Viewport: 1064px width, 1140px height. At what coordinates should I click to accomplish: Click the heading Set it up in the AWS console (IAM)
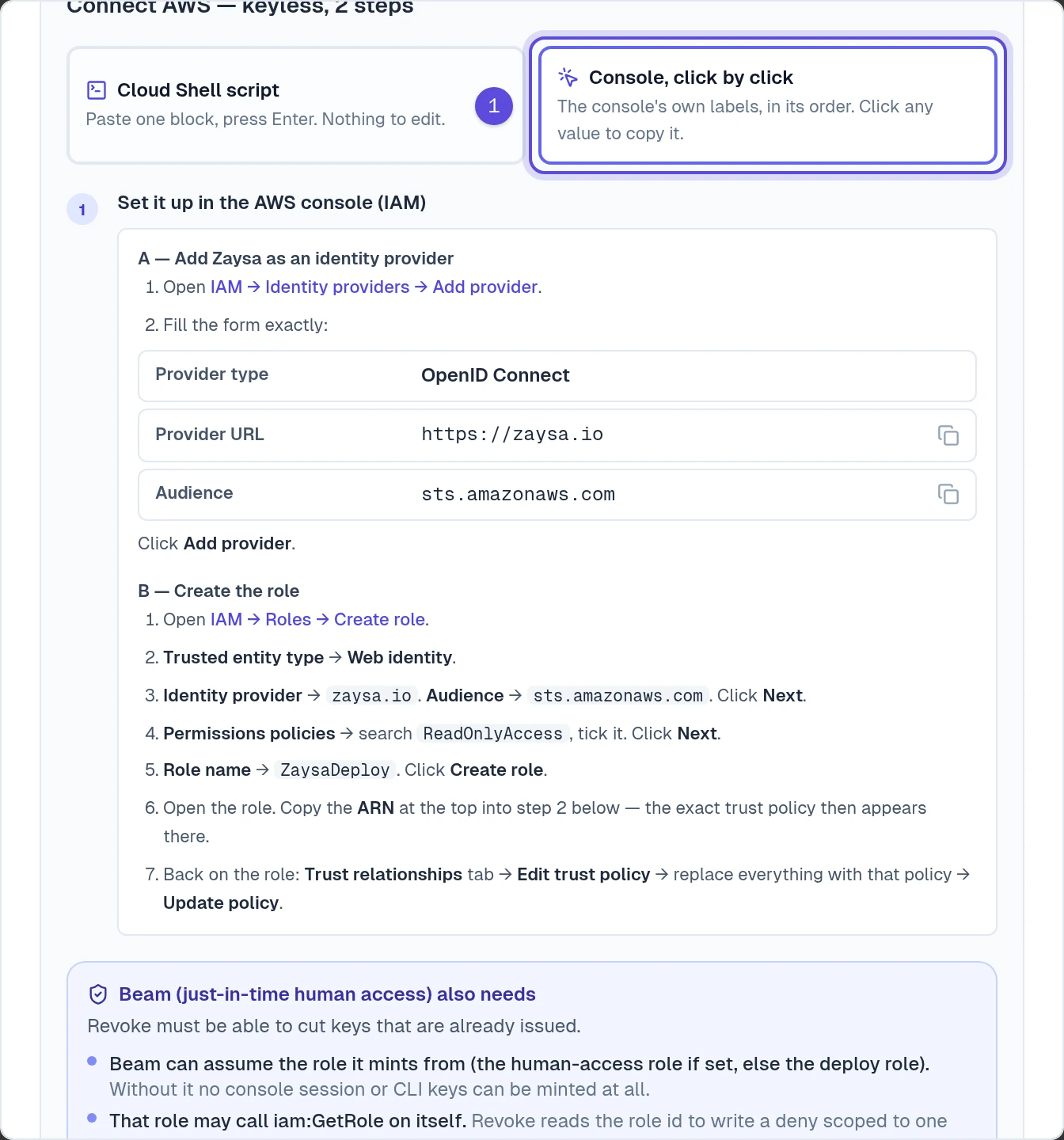click(272, 203)
